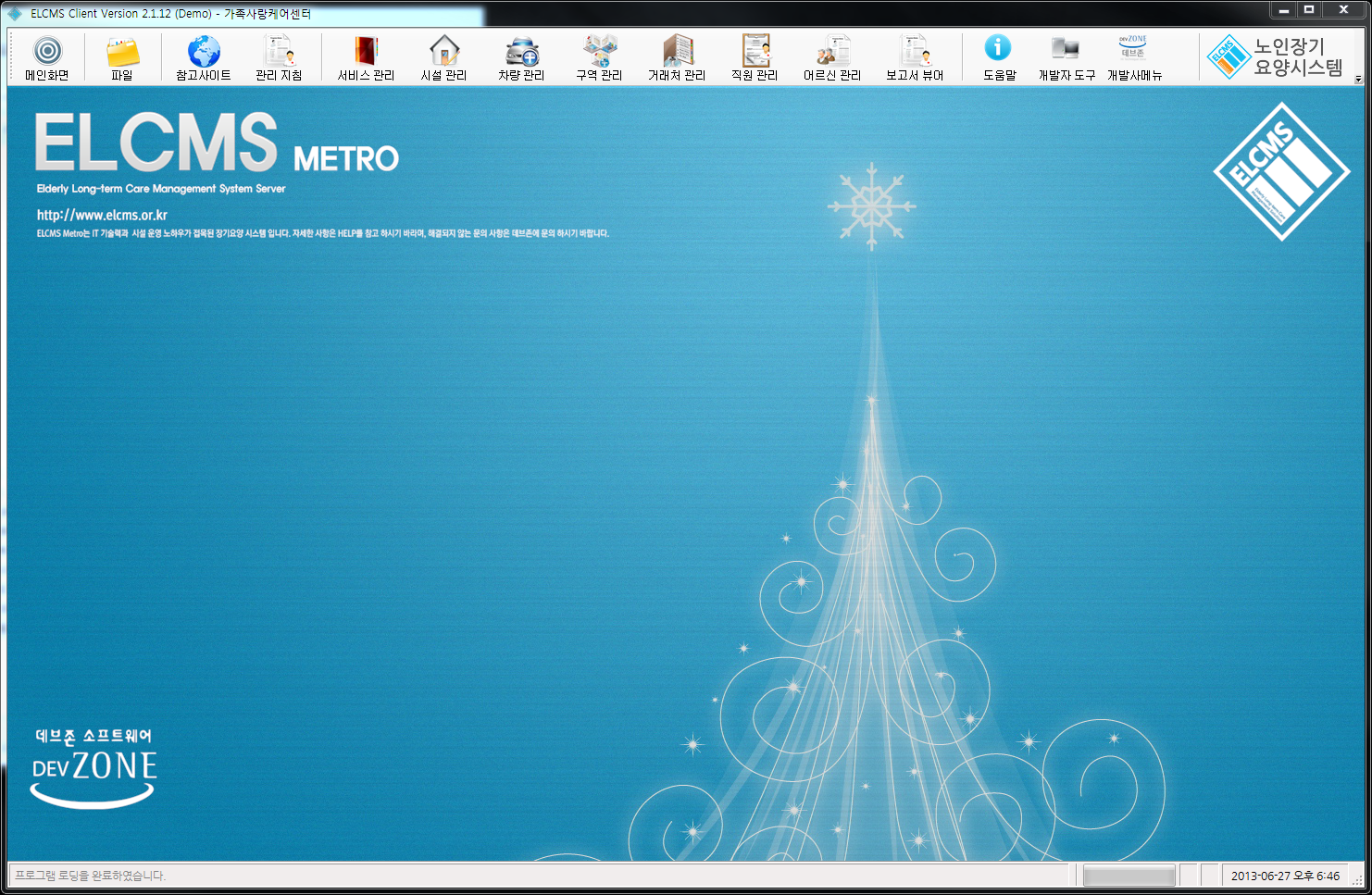Viewport: 1372px width, 895px height.
Task: Close the ELCMS Client window
Action: [x=1343, y=10]
